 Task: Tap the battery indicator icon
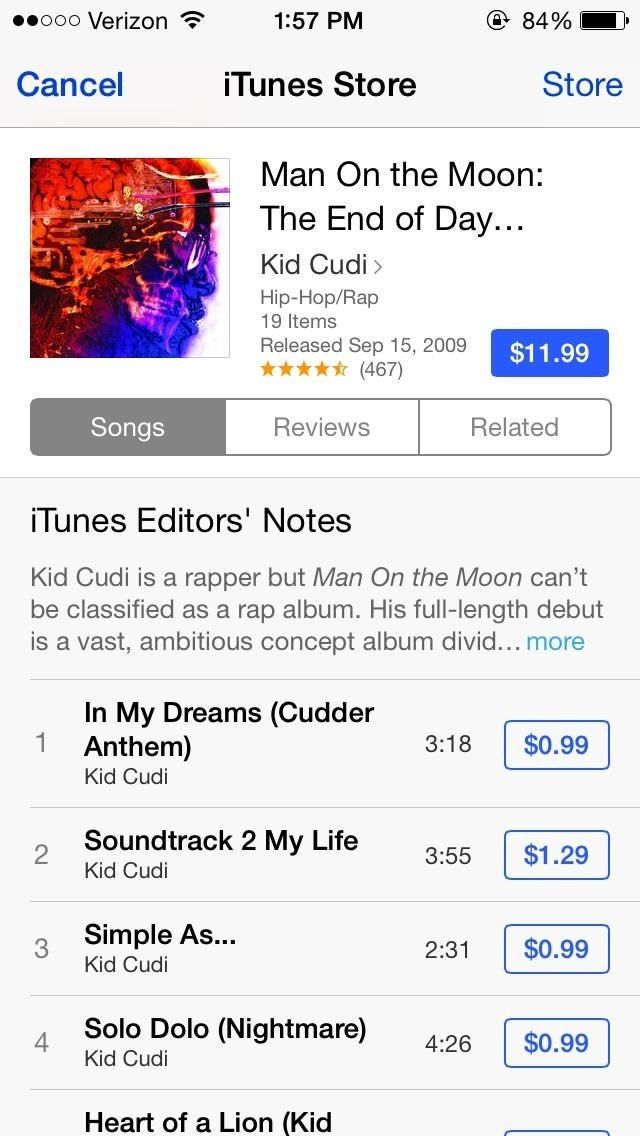pyautogui.click(x=605, y=21)
